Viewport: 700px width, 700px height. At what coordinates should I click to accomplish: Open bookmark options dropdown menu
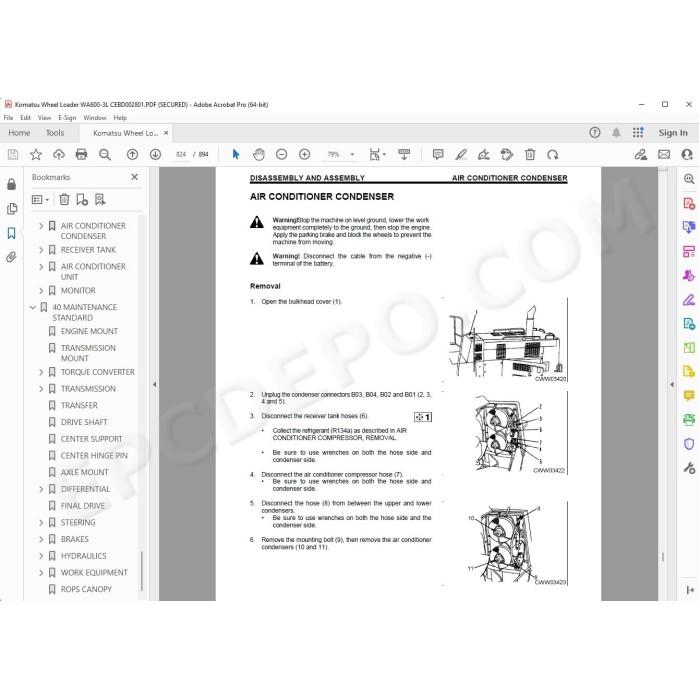pos(40,200)
